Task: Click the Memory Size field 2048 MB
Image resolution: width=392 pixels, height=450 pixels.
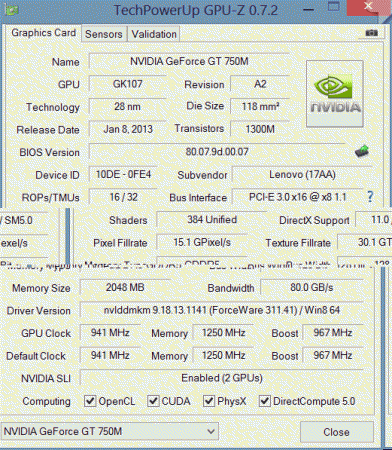Action: click(x=125, y=287)
